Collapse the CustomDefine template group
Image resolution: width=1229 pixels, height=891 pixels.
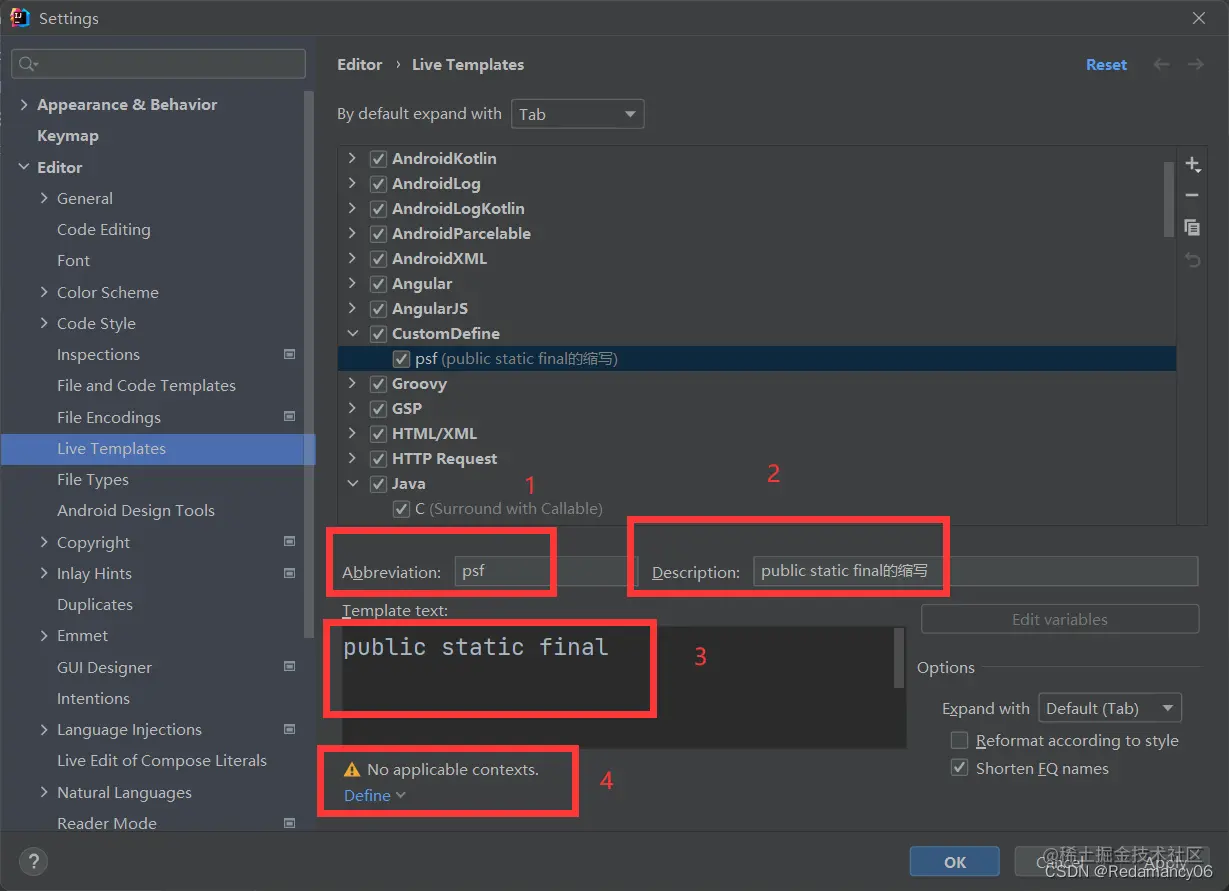[x=352, y=334]
